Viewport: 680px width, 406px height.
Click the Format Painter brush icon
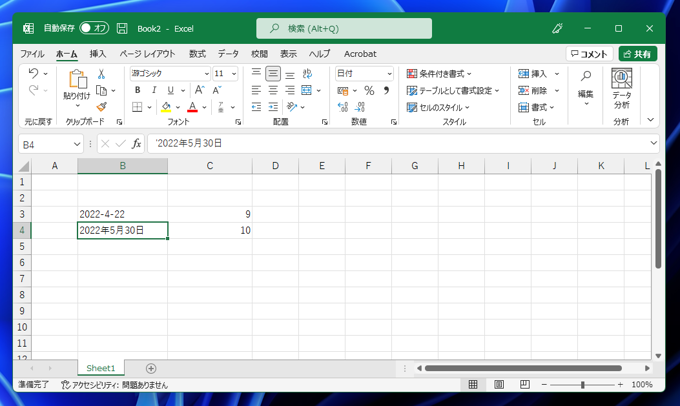[101, 107]
